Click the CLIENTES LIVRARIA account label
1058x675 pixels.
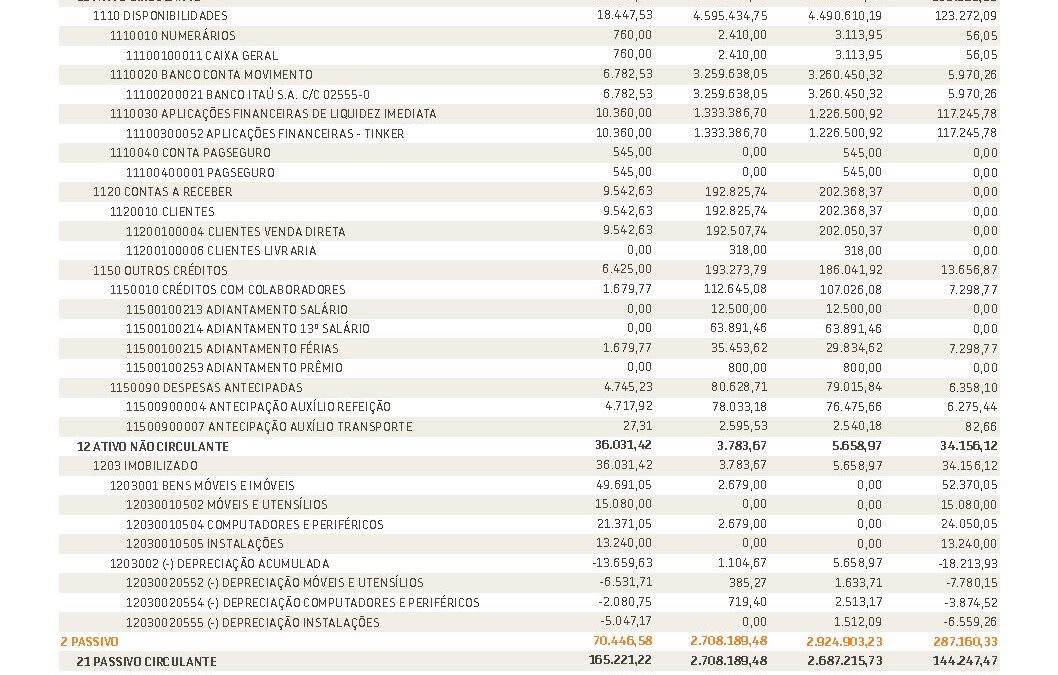[221, 251]
